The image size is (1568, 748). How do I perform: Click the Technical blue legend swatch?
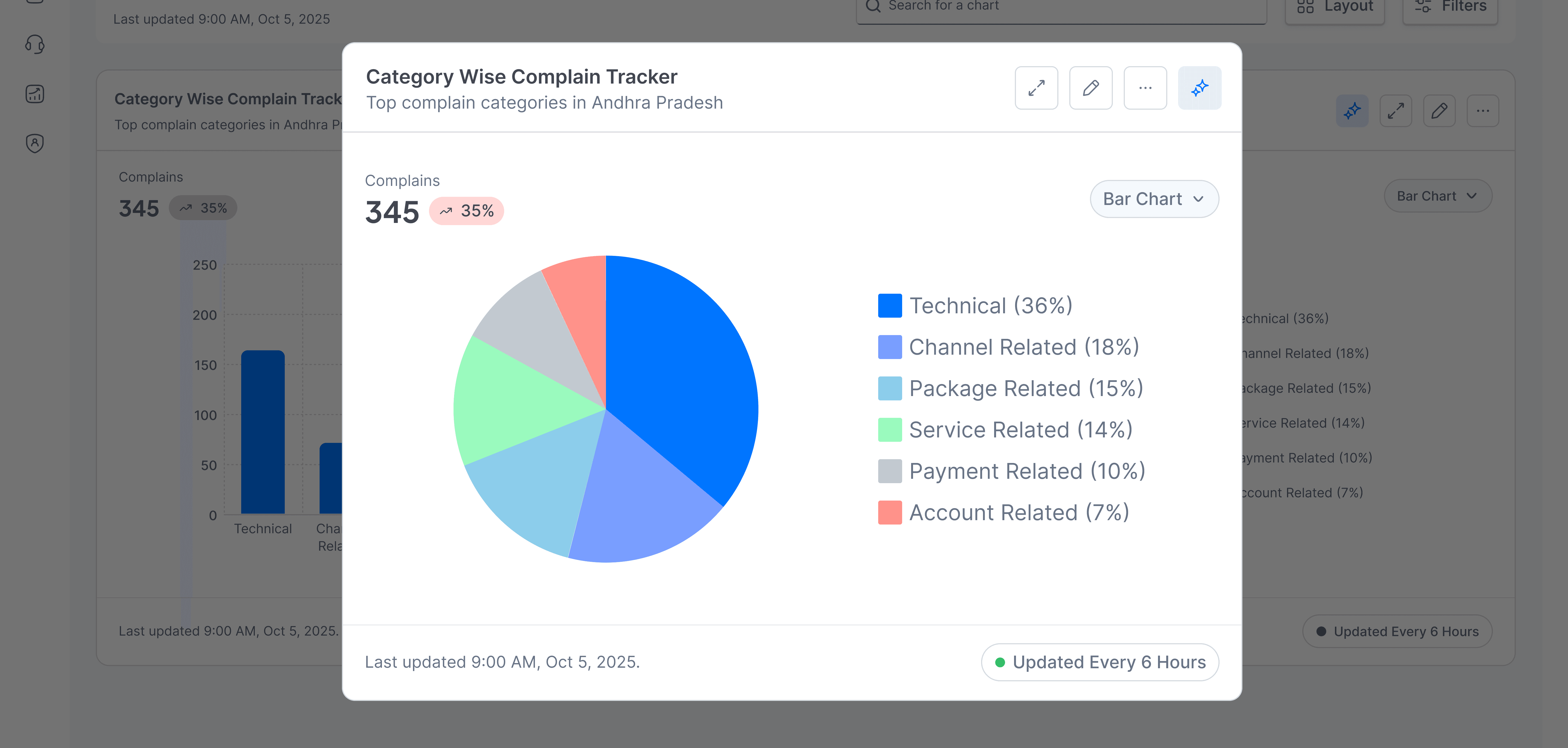click(x=889, y=305)
